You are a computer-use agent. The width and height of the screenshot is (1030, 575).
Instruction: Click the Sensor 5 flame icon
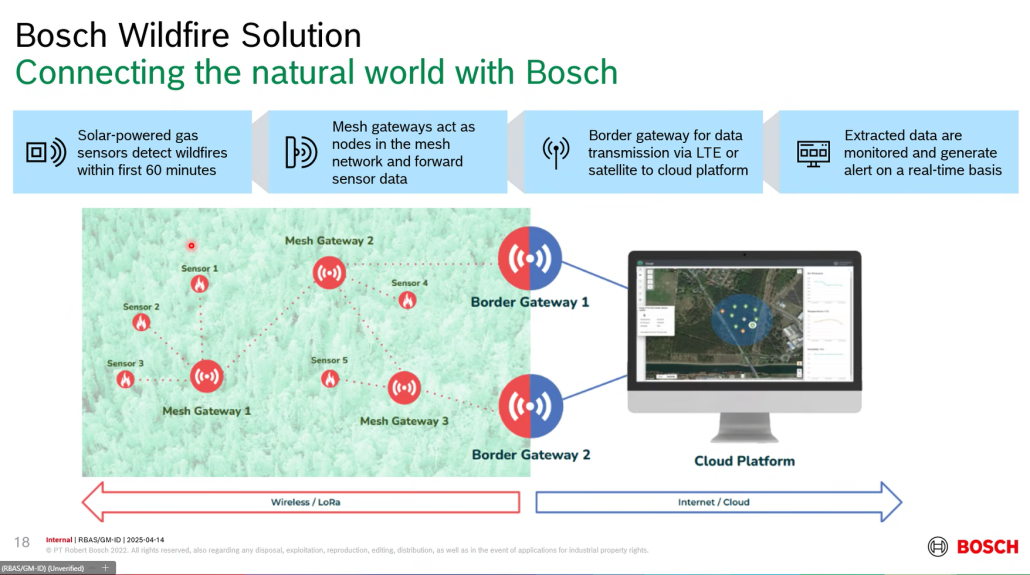330,379
